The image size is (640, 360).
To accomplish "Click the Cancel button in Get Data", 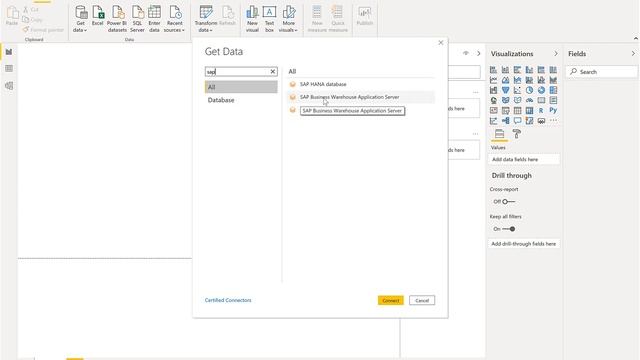I will point(422,300).
